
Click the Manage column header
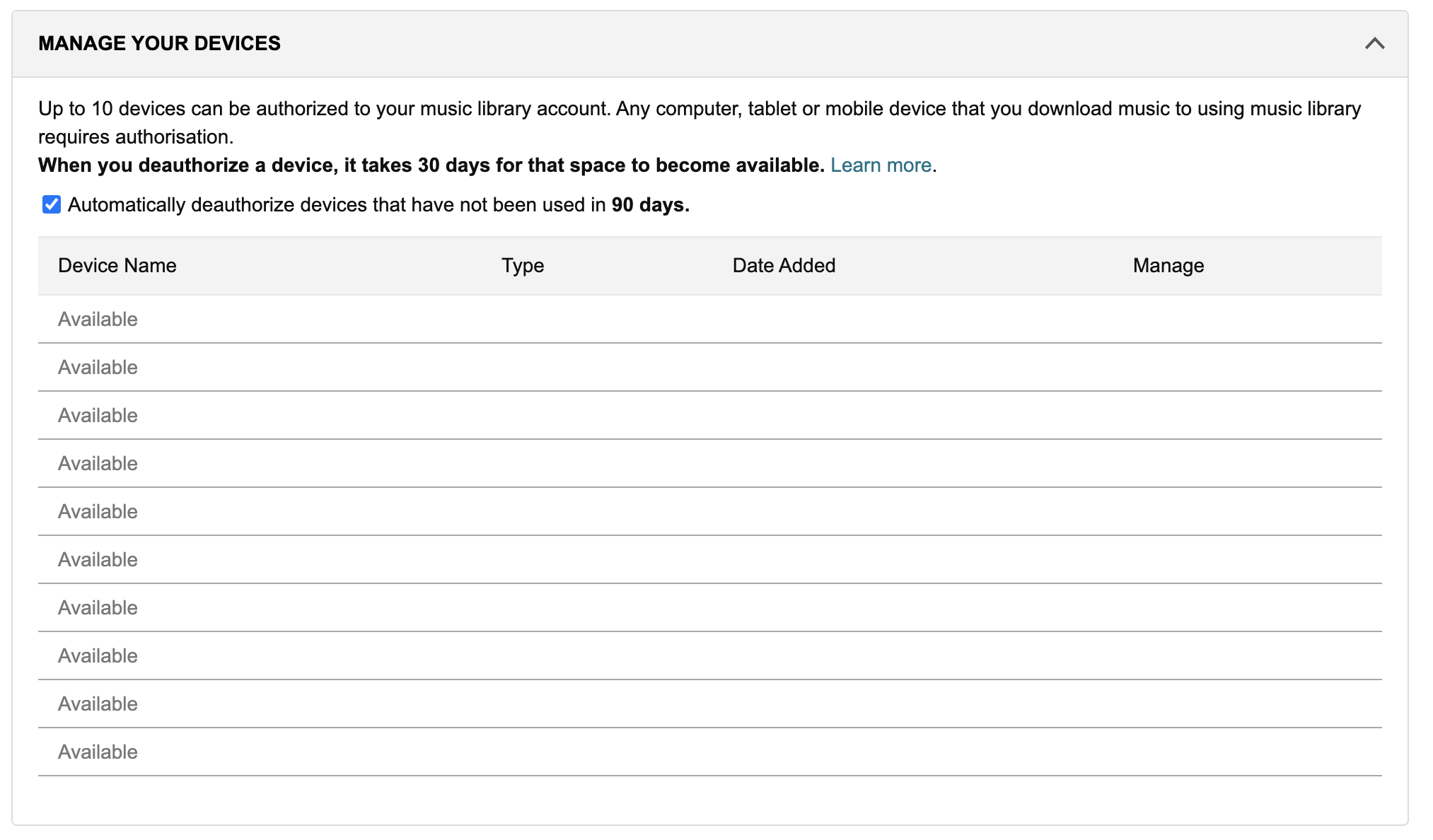click(x=1168, y=266)
